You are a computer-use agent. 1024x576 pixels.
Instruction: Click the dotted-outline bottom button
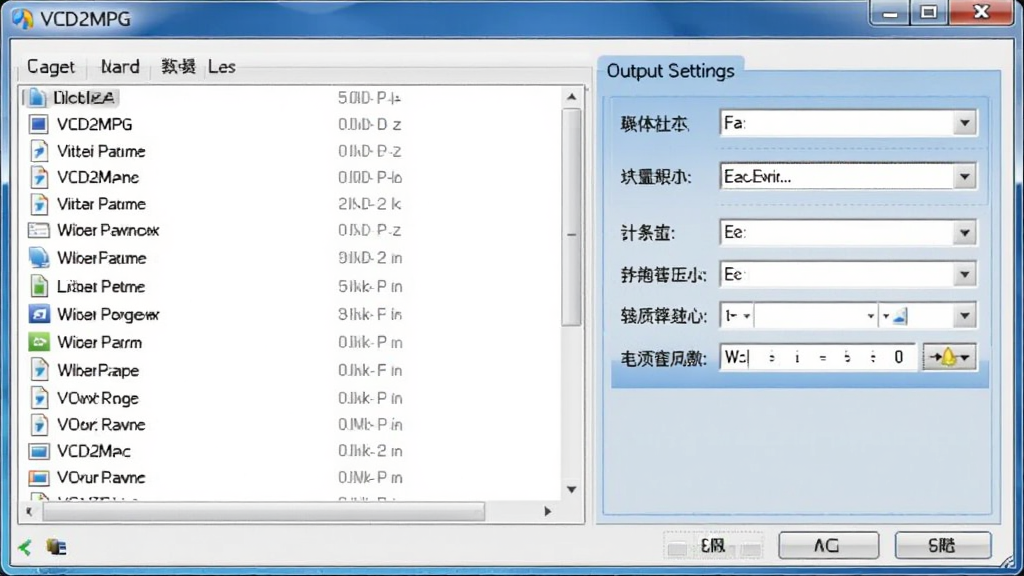click(x=713, y=545)
